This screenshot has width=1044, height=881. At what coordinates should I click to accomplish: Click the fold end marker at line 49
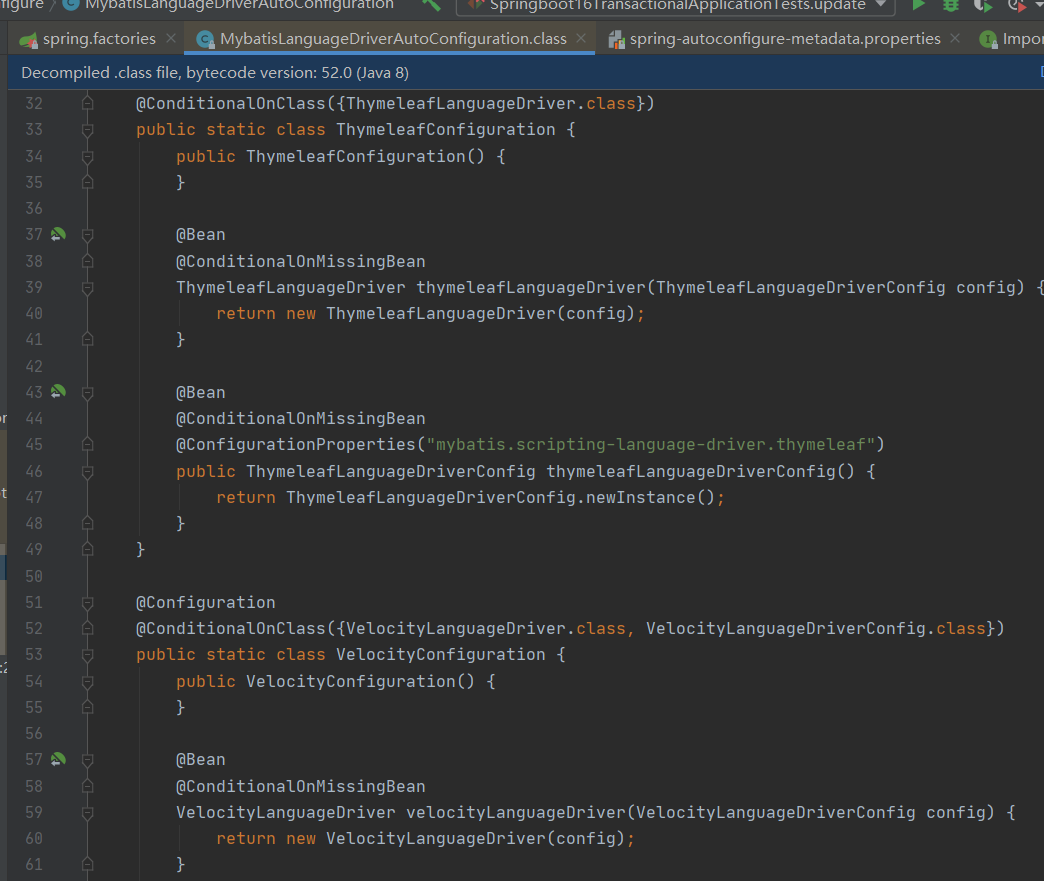click(87, 549)
